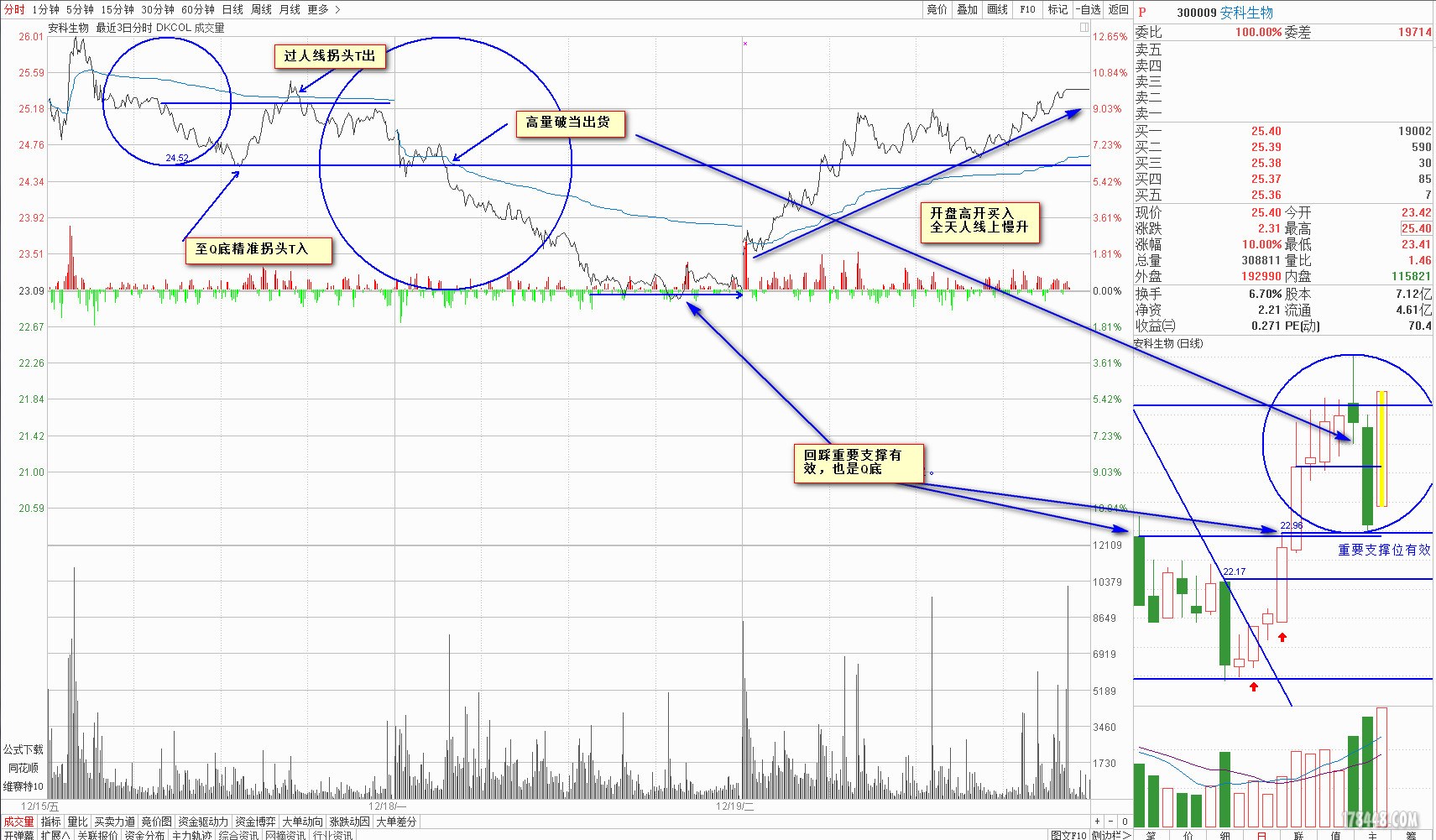
Task: Click the 外盘 value 192990
Action: click(x=1261, y=276)
